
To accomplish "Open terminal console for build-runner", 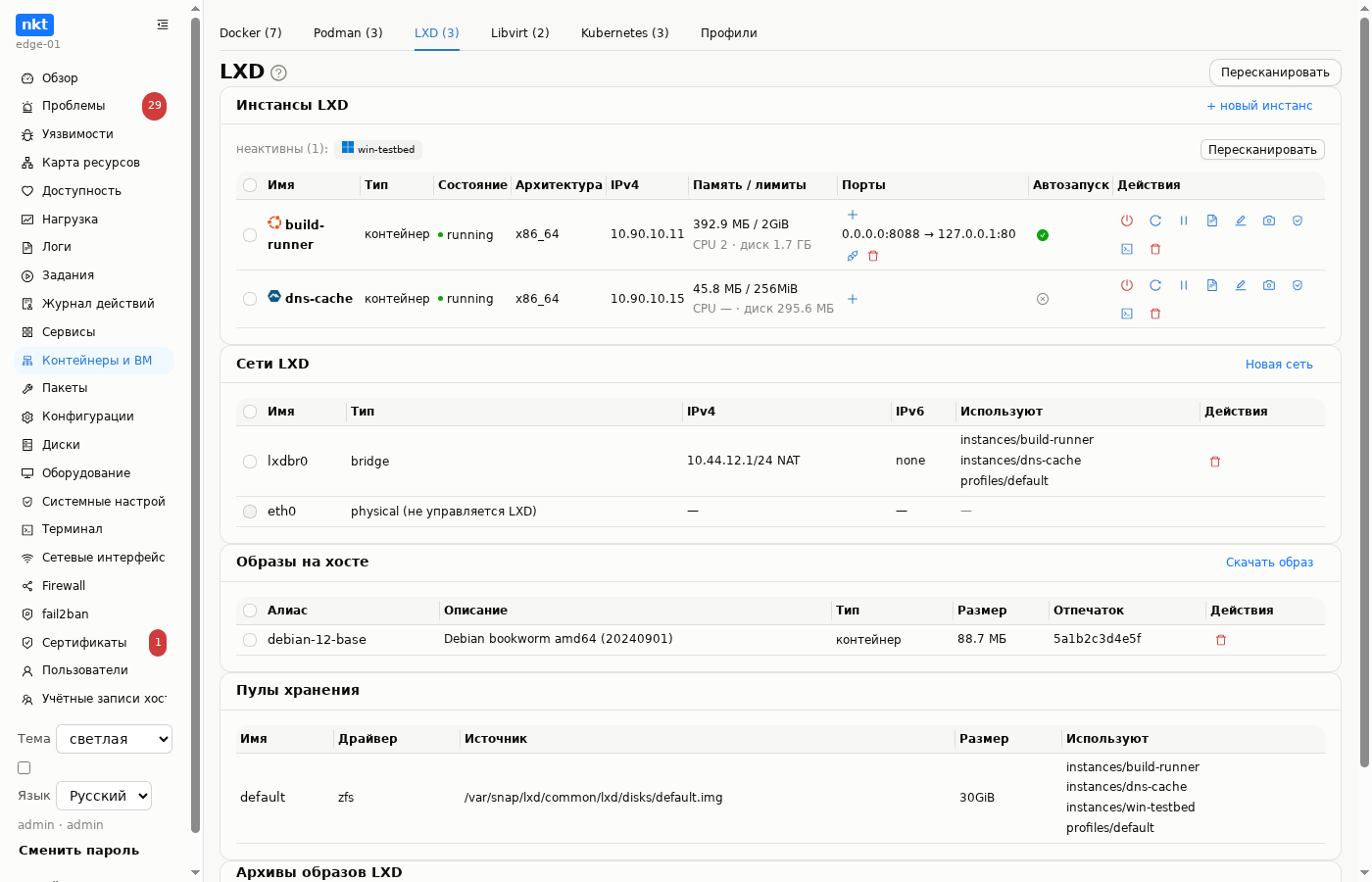I will click(x=1127, y=249).
